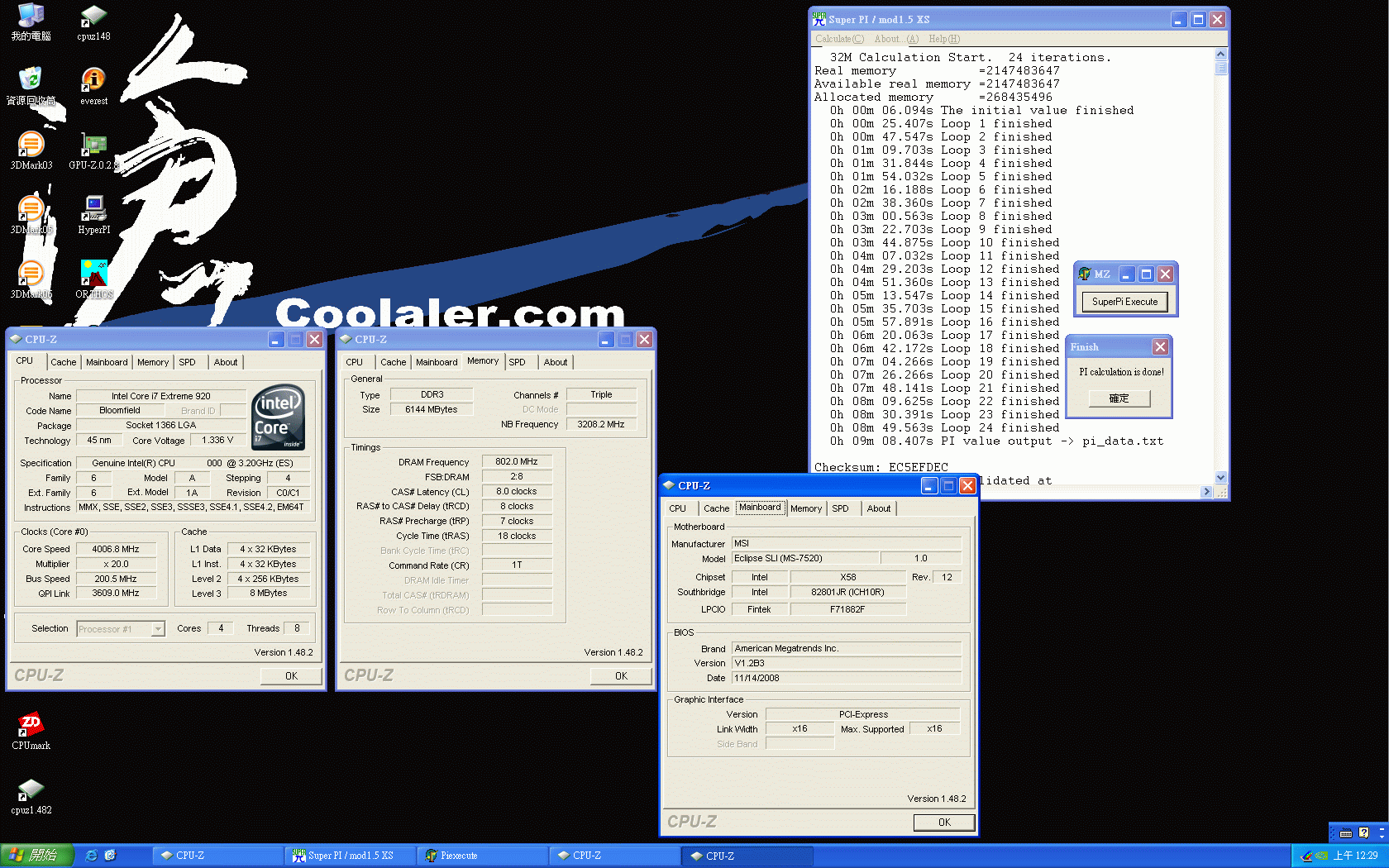The width and height of the screenshot is (1389, 868).
Task: Launch 3DMark03 from the desktop
Action: click(x=31, y=150)
